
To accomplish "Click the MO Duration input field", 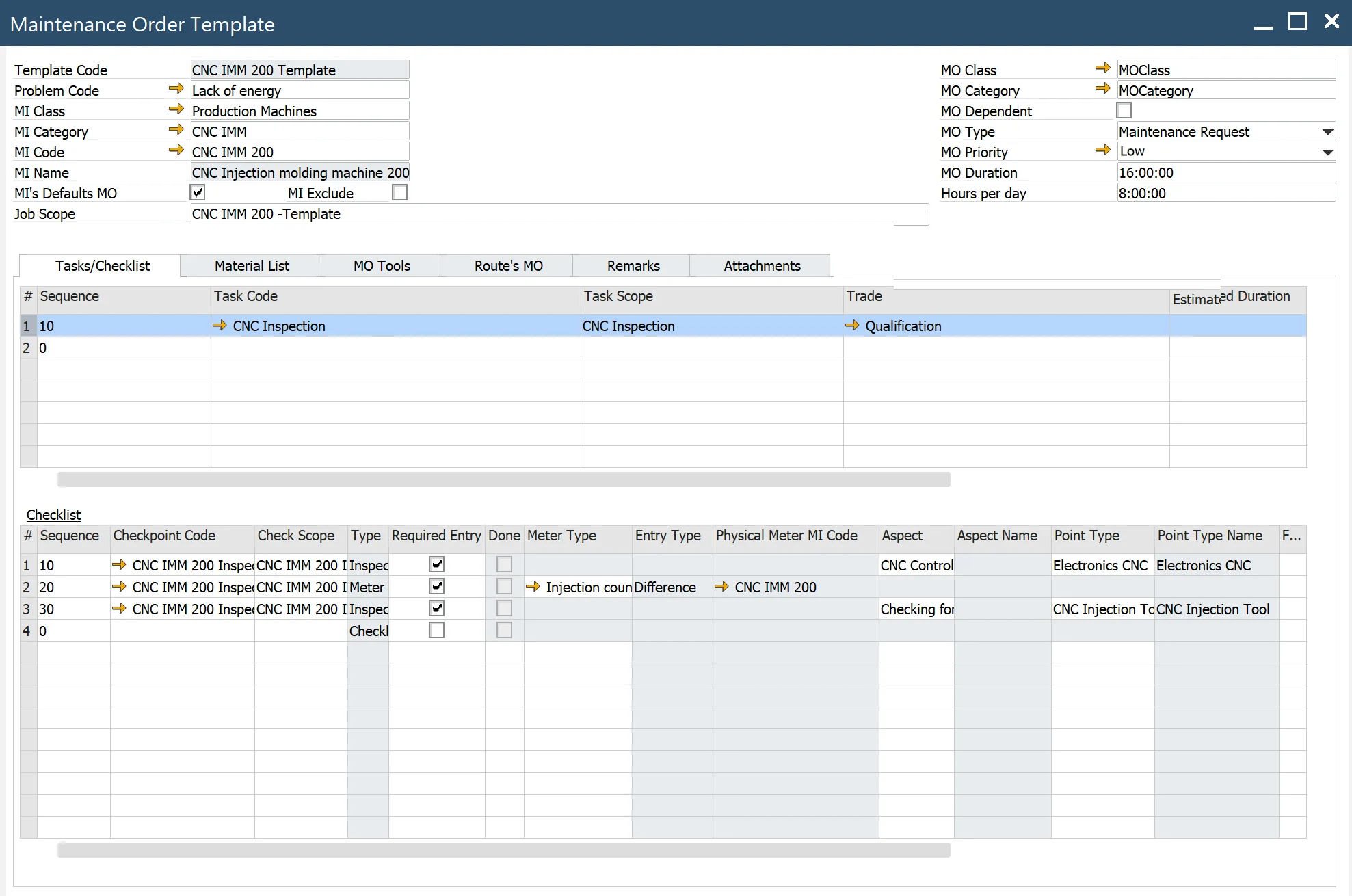I will [1225, 172].
